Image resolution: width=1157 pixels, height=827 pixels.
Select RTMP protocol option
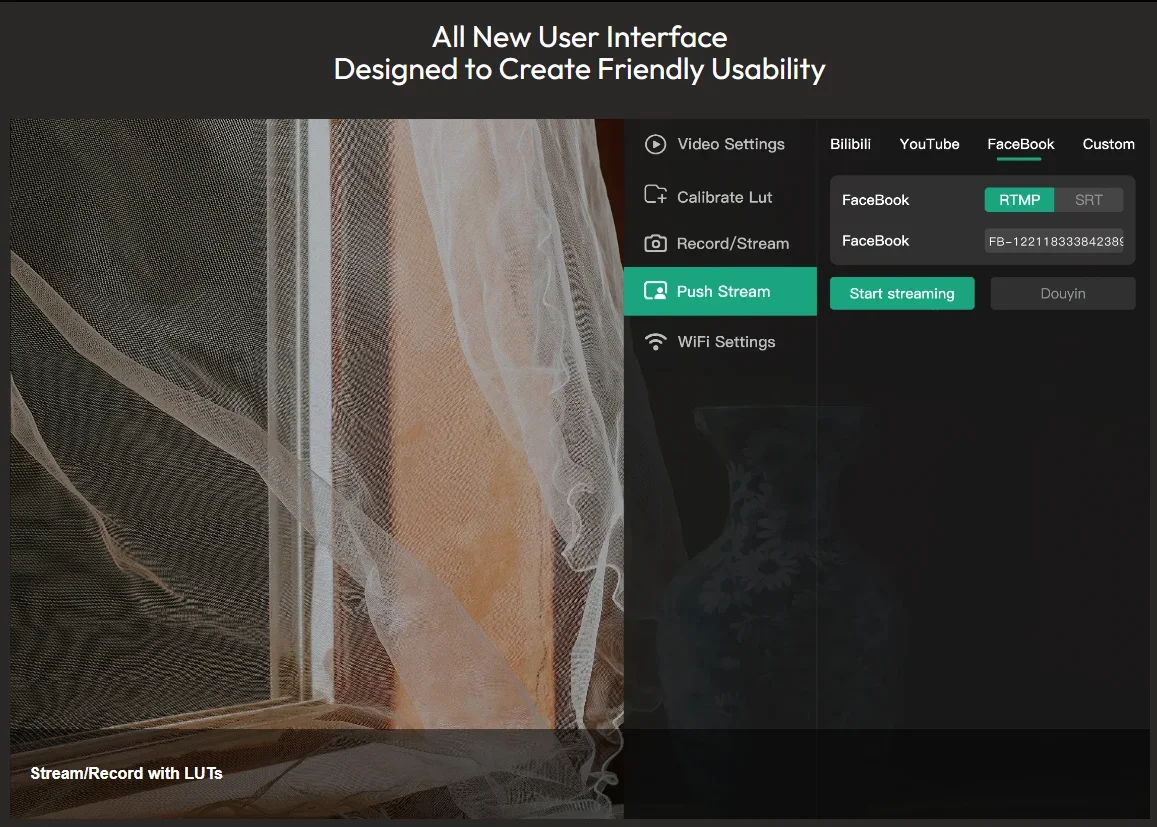click(1019, 200)
